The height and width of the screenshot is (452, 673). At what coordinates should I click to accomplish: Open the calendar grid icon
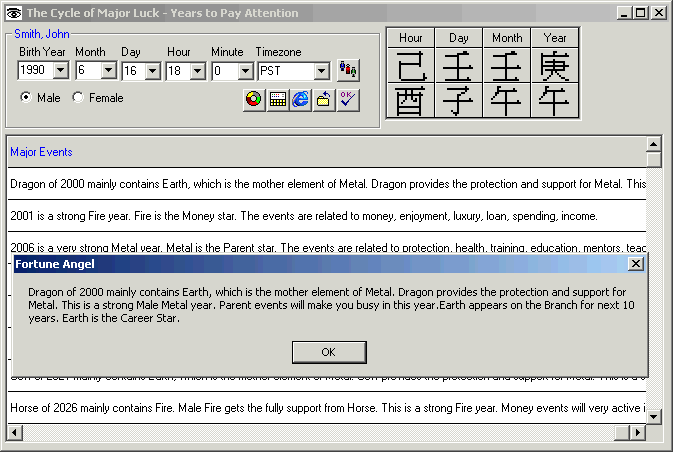(x=278, y=99)
